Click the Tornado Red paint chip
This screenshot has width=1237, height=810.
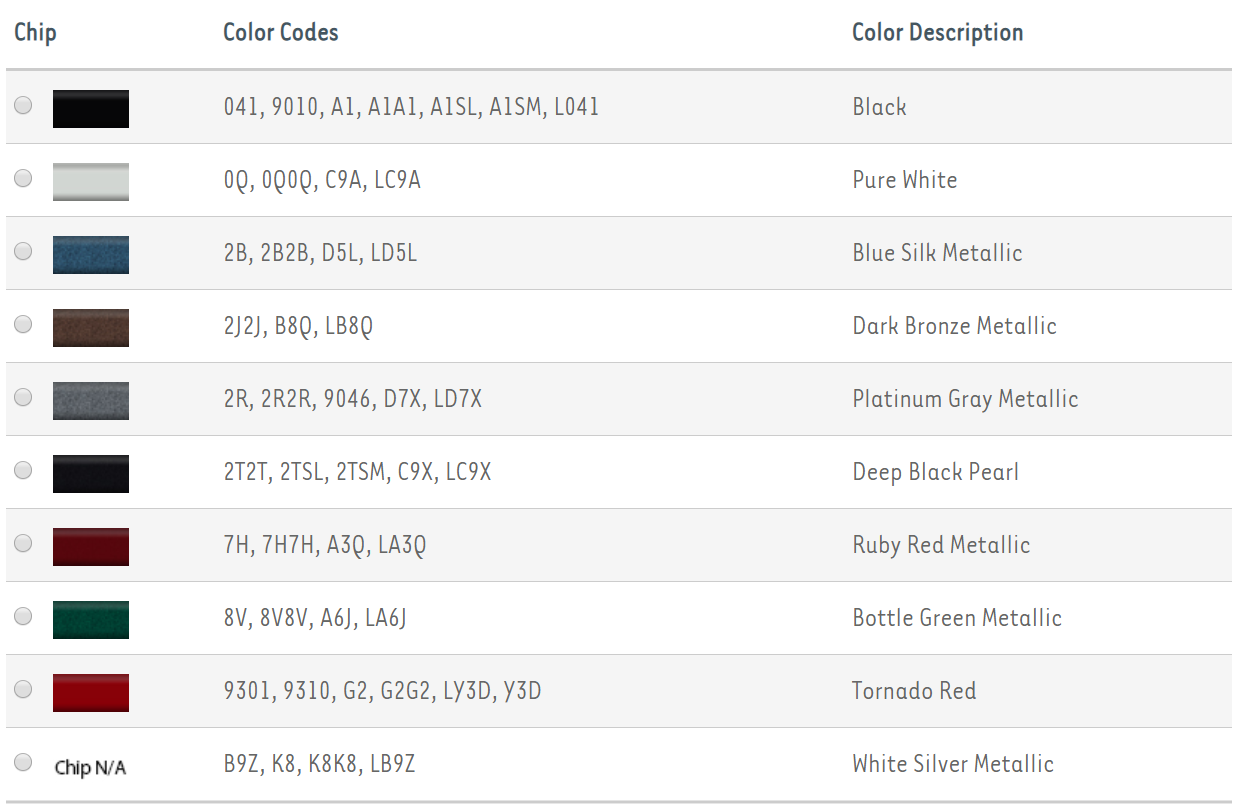click(x=91, y=692)
